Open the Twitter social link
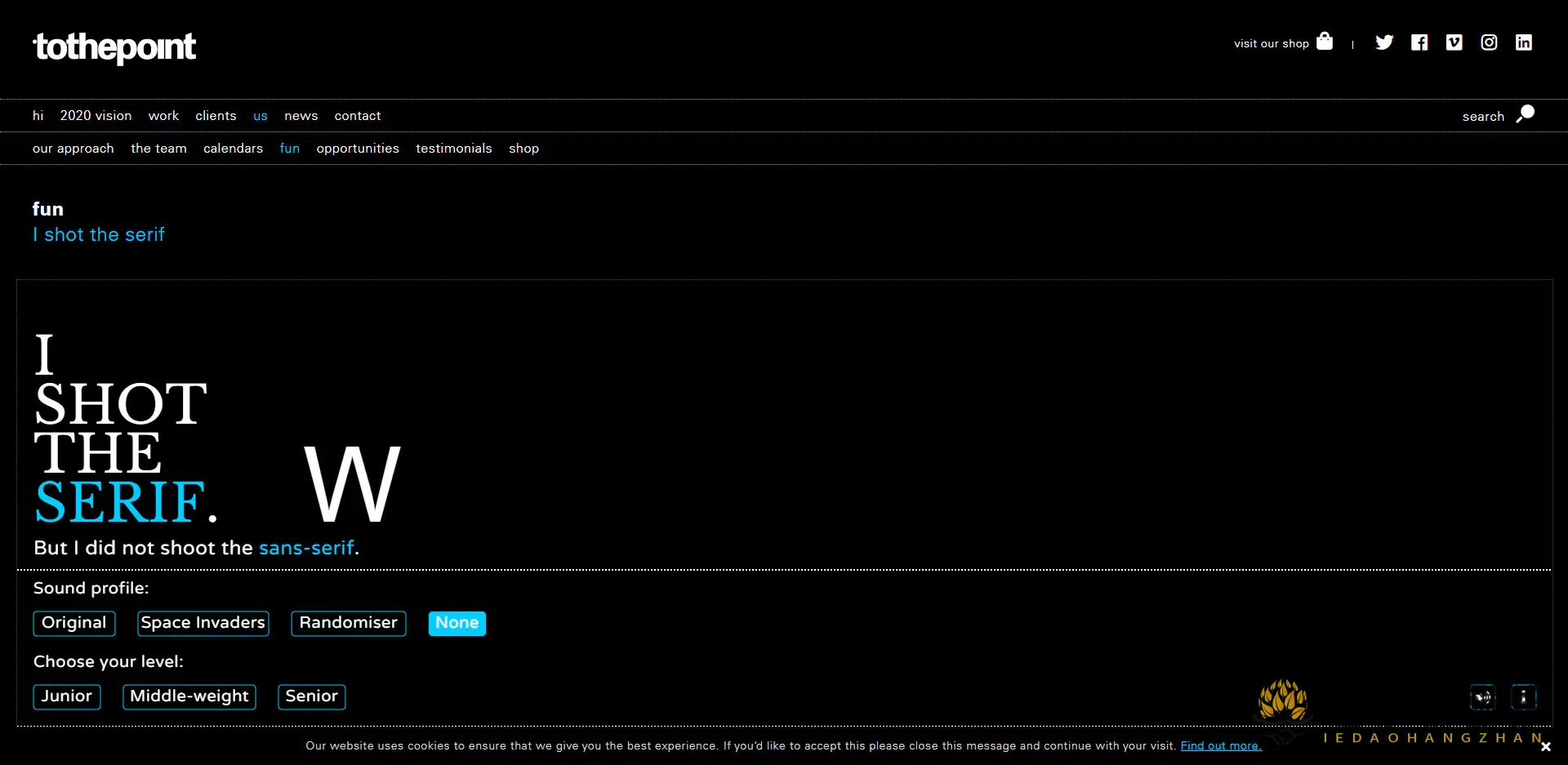This screenshot has height=765, width=1568. pyautogui.click(x=1383, y=42)
